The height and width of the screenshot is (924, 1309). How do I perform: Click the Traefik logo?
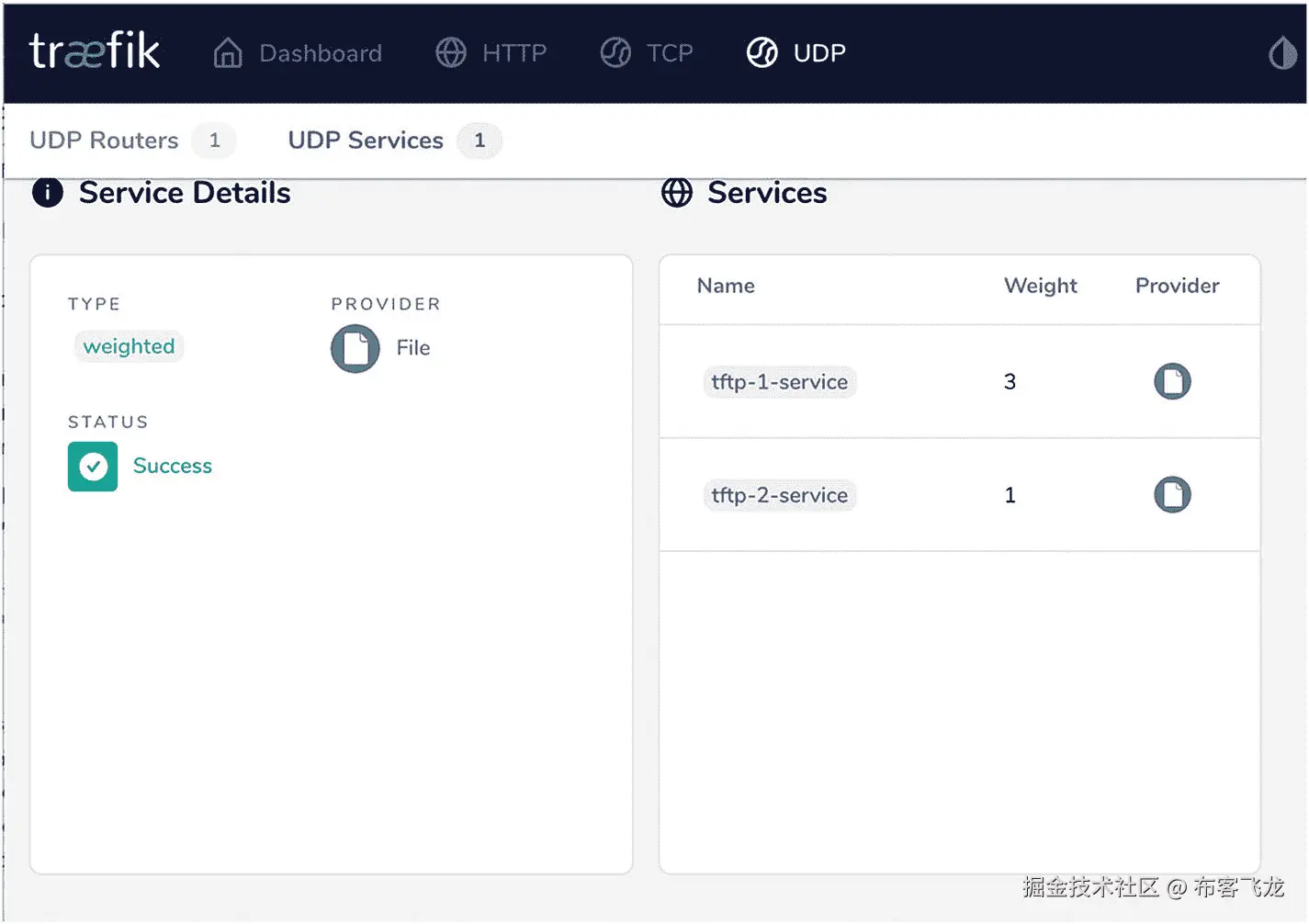[x=95, y=51]
